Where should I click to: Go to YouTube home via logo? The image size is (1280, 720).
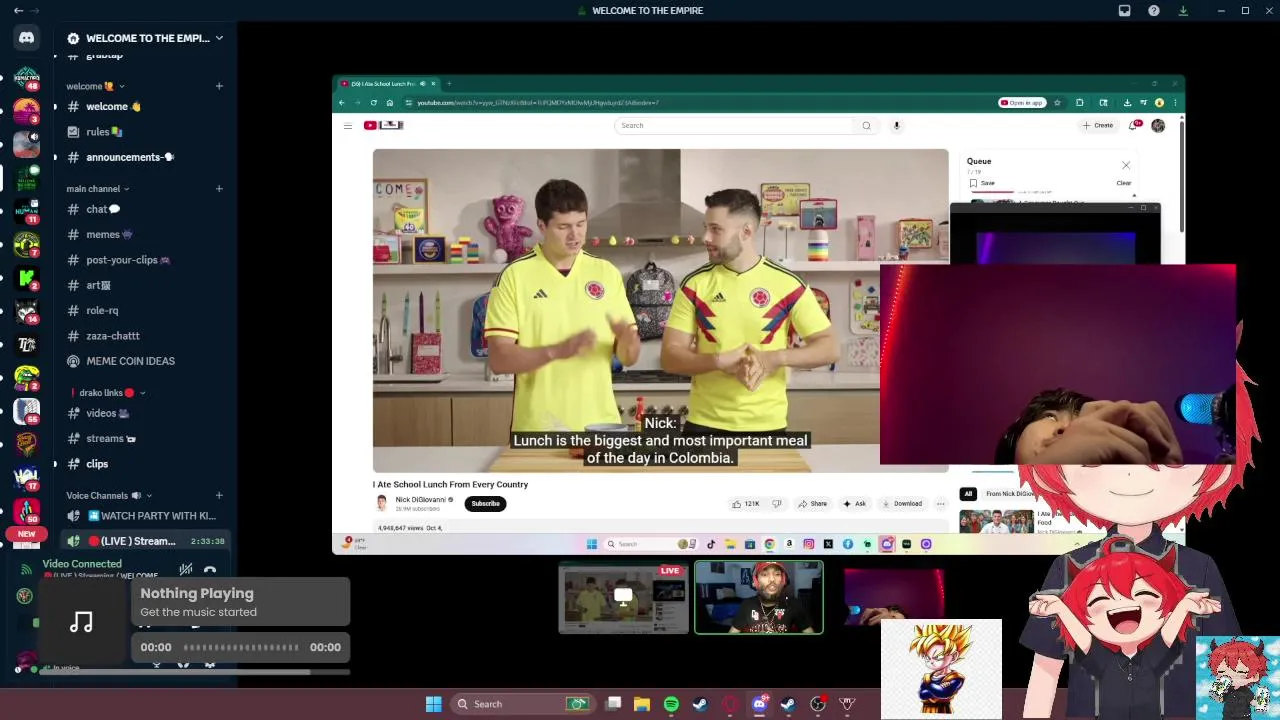tap(383, 125)
